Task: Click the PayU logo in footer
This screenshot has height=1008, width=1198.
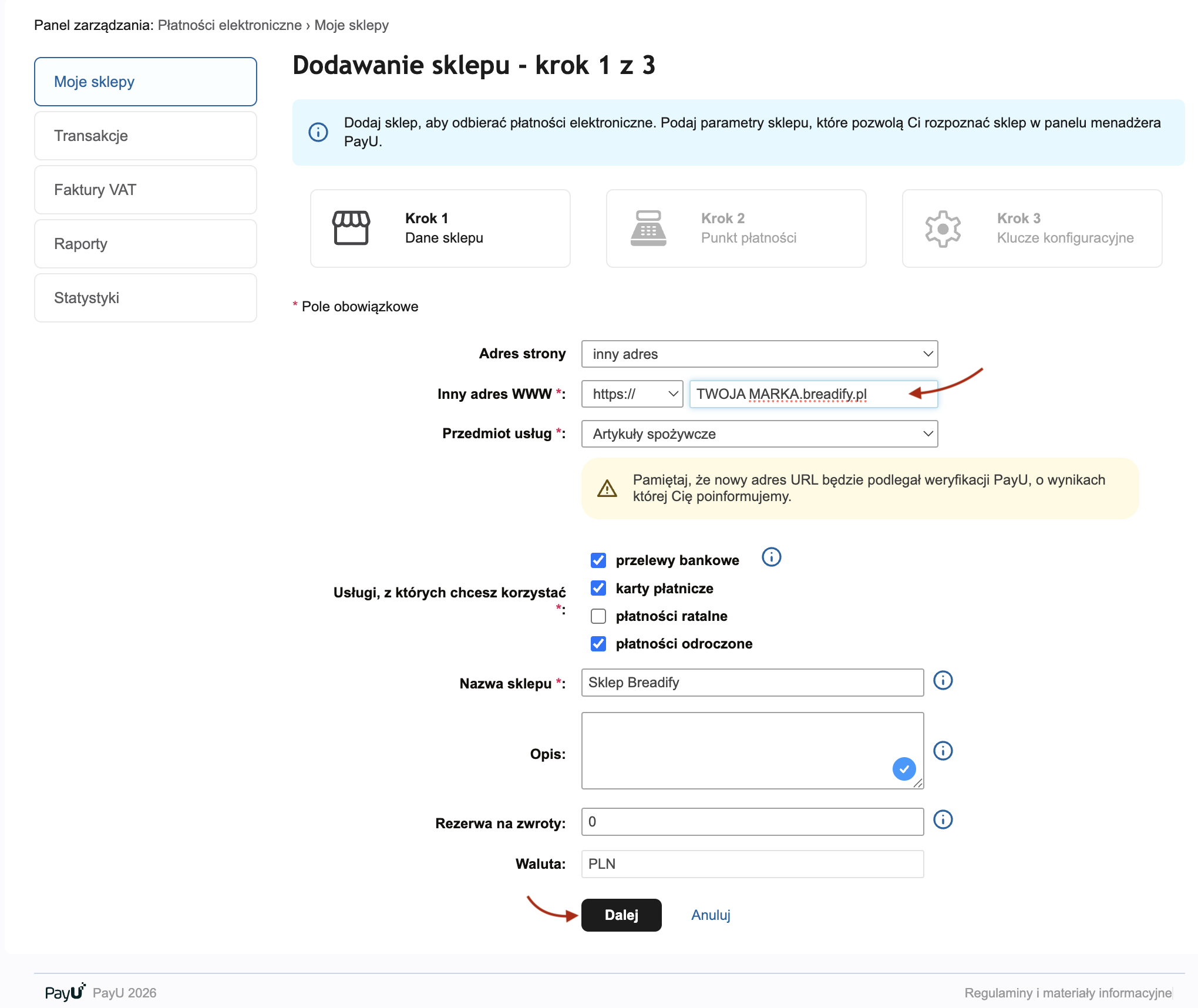Action: 65,992
